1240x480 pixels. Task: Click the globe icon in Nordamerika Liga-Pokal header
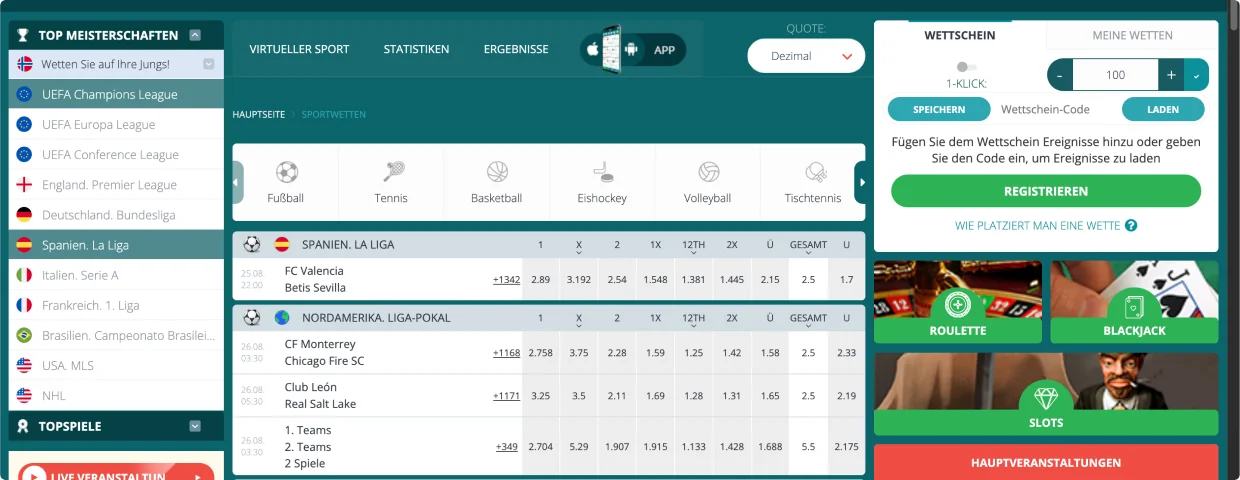pyautogui.click(x=282, y=317)
